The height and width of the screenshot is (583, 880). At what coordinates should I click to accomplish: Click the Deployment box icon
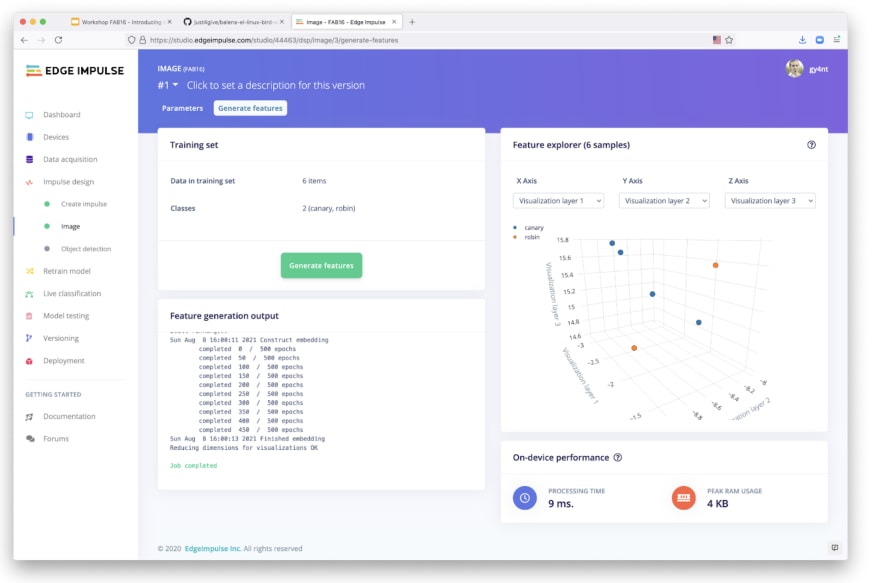29,361
